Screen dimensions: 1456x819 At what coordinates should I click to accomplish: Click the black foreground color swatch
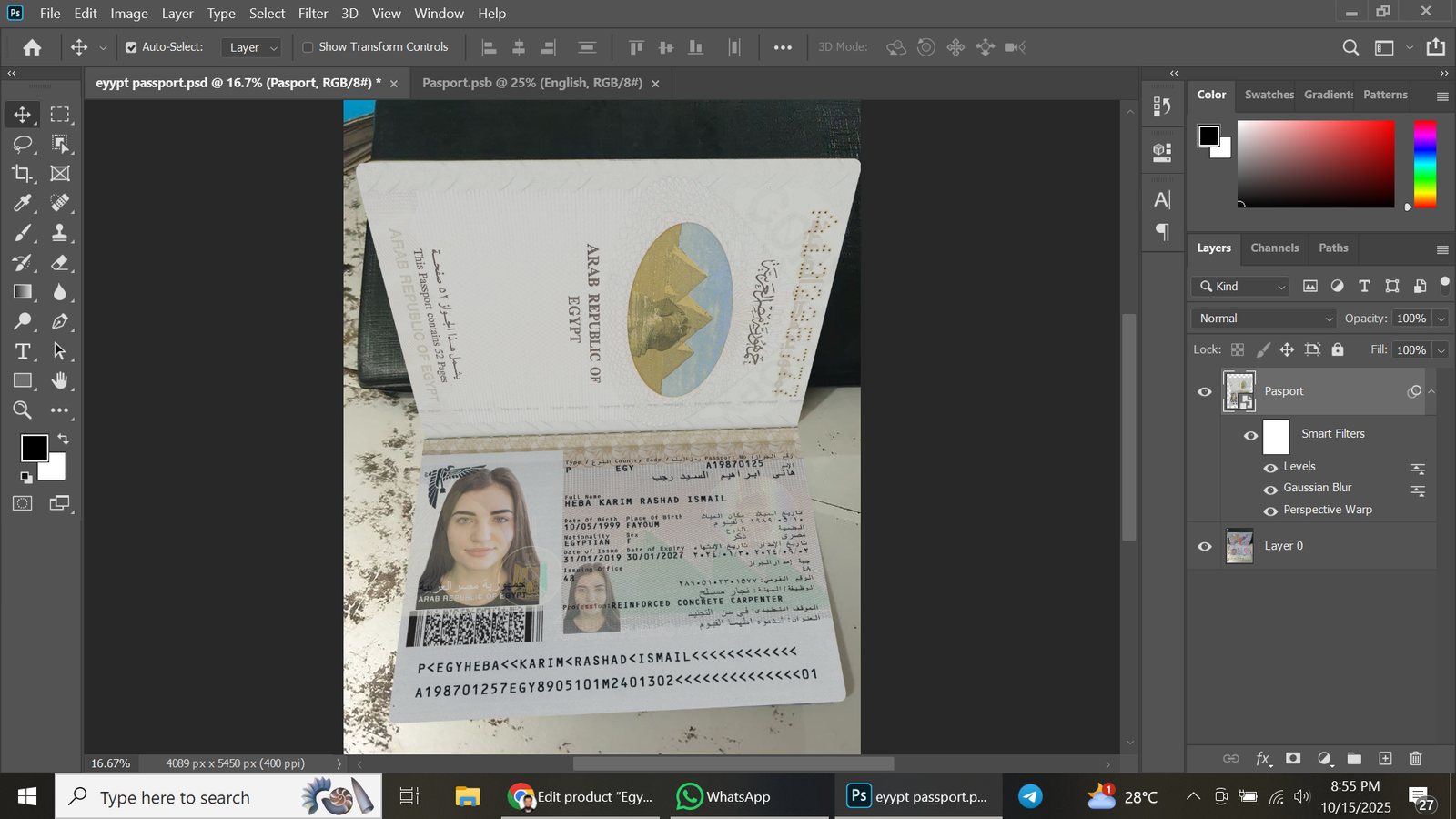35,448
